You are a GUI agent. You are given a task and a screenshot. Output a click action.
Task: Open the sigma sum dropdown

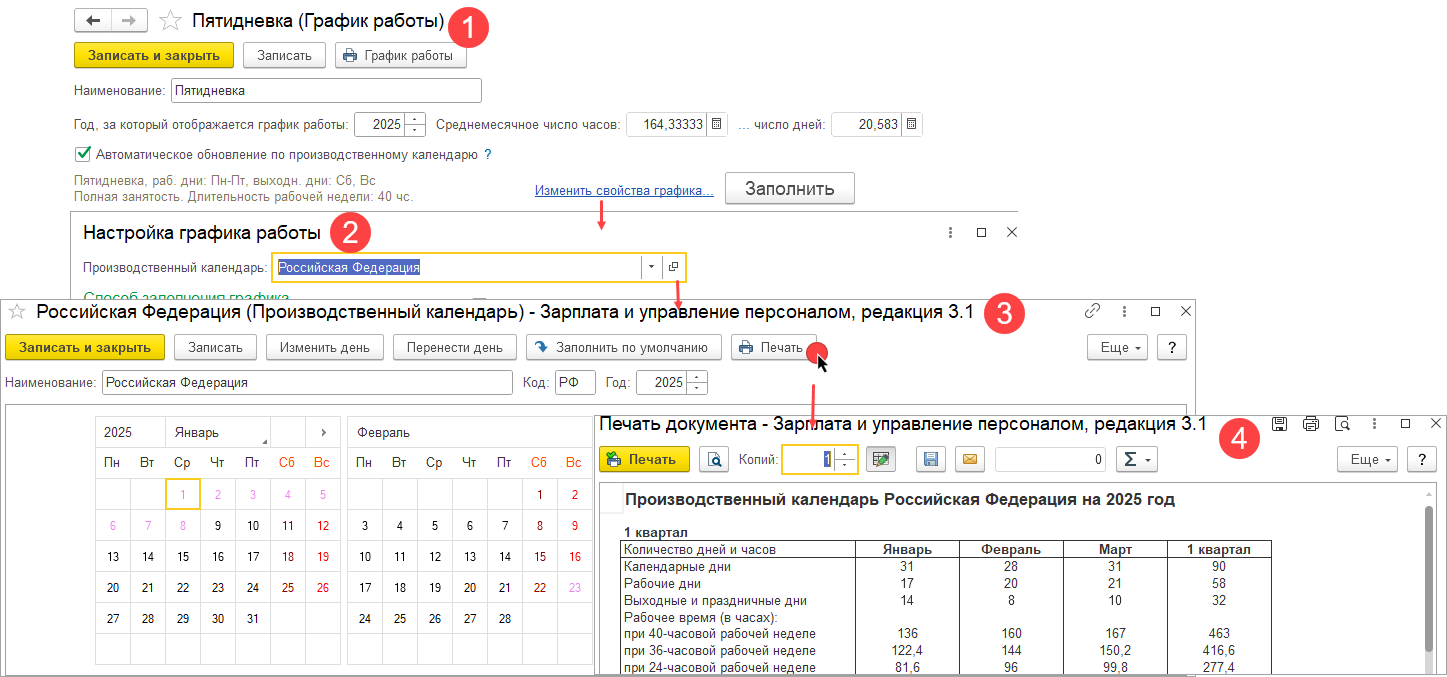(1135, 459)
